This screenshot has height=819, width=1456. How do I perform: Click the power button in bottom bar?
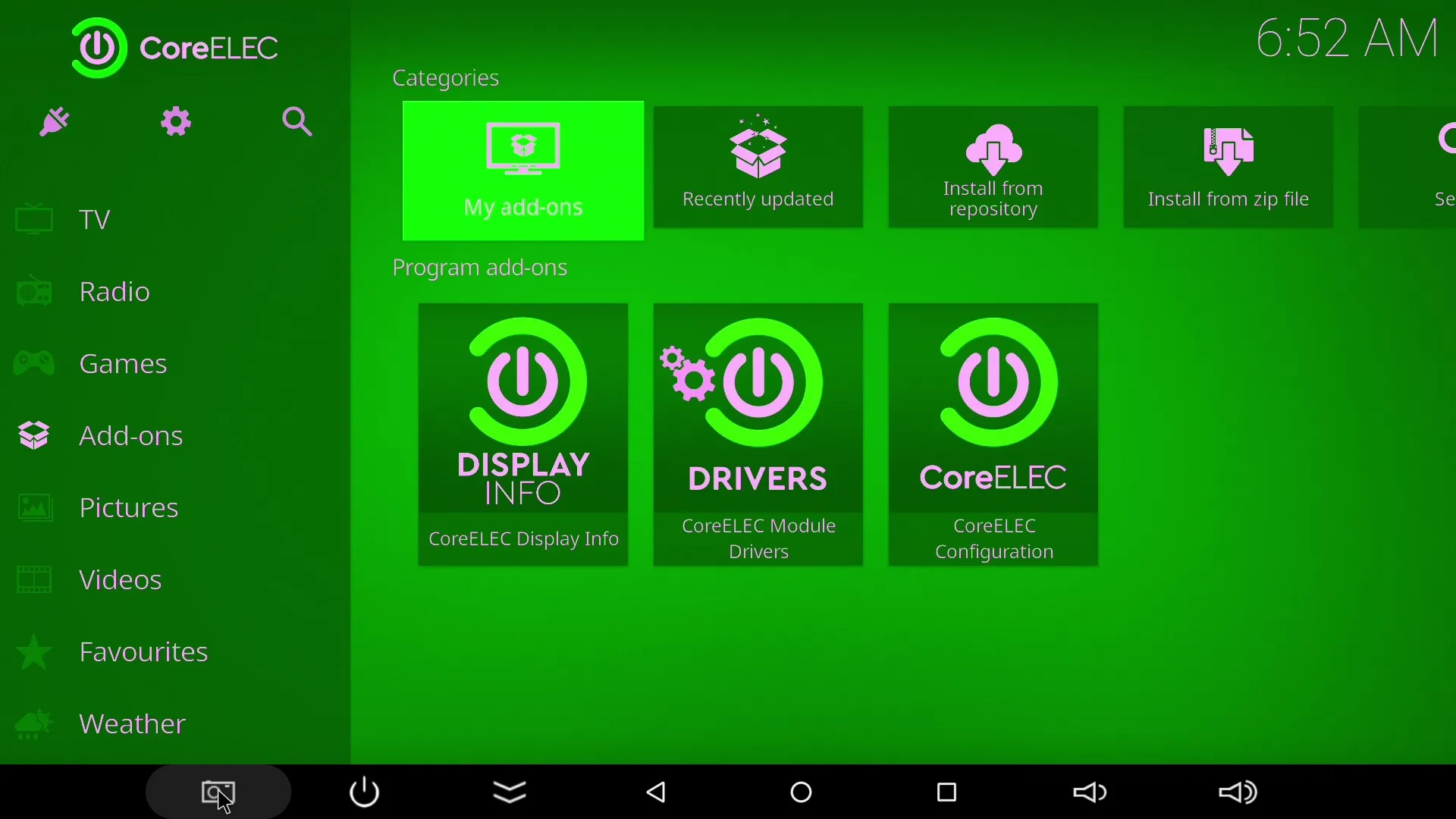[x=365, y=792]
